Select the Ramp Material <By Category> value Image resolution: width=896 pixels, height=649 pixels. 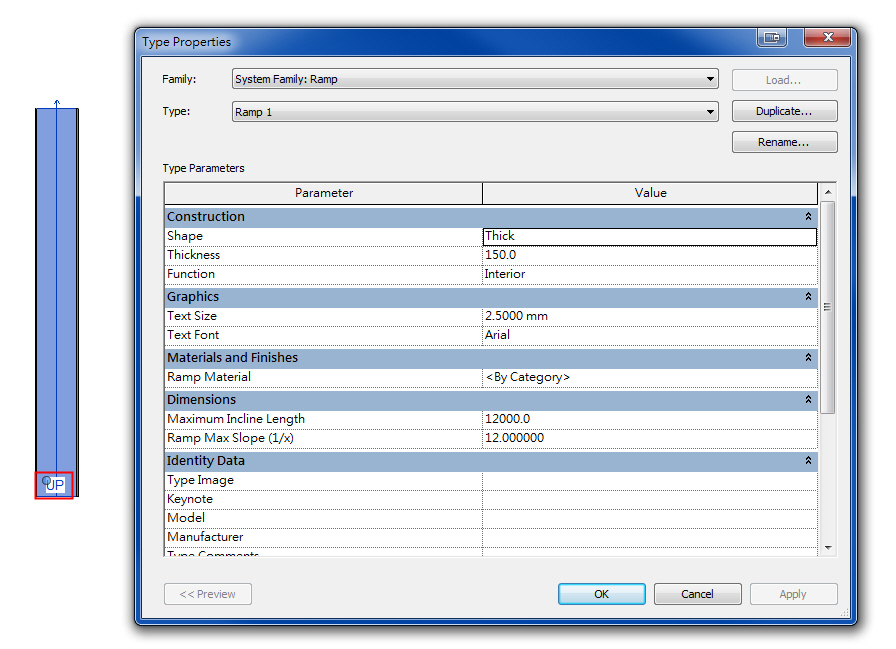(650, 377)
